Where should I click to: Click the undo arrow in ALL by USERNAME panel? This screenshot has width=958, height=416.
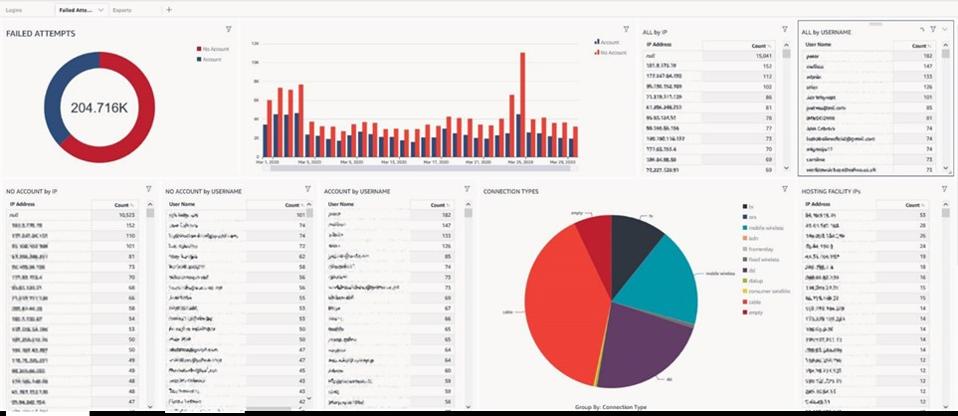[x=921, y=30]
